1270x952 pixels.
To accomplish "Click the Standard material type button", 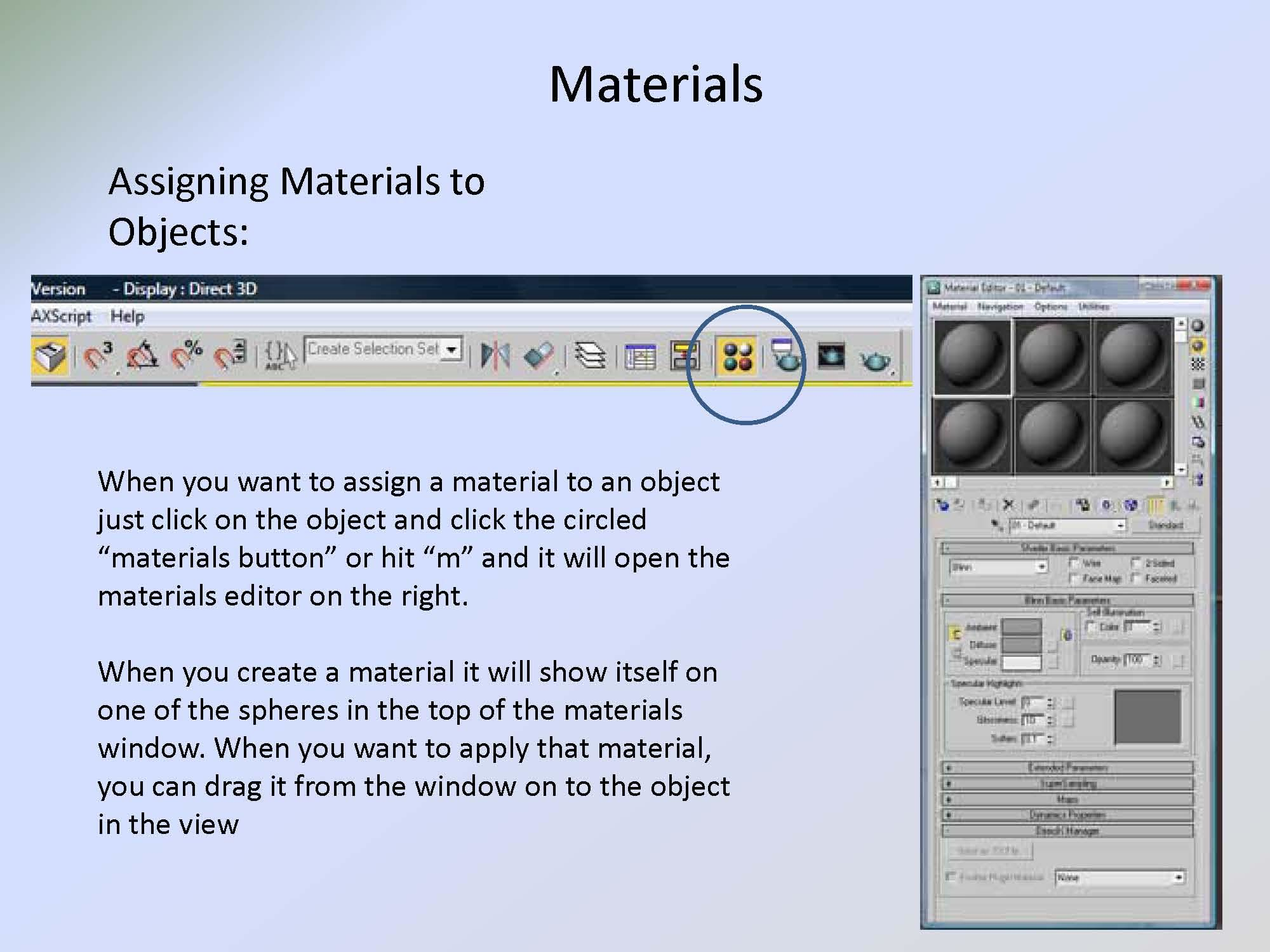I will pyautogui.click(x=1165, y=525).
